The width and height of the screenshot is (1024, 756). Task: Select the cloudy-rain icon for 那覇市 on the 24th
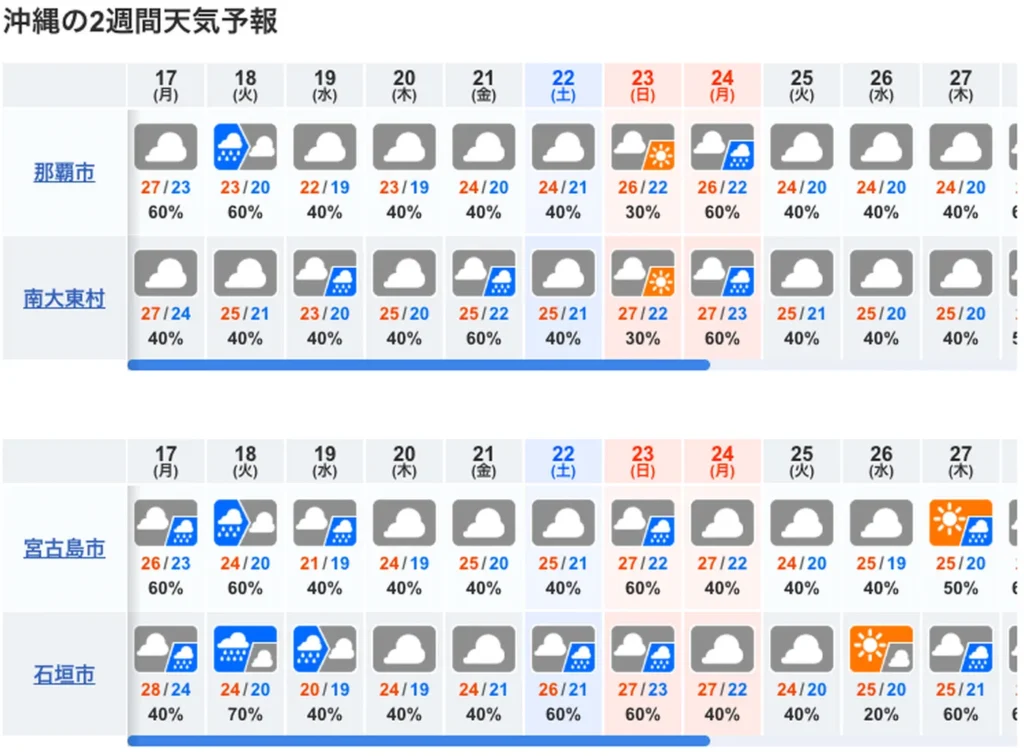coord(722,146)
